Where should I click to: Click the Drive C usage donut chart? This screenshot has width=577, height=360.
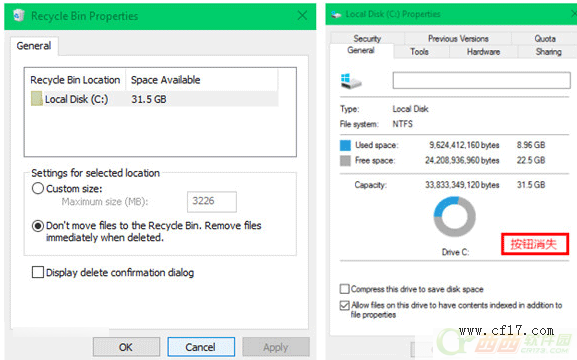454,216
